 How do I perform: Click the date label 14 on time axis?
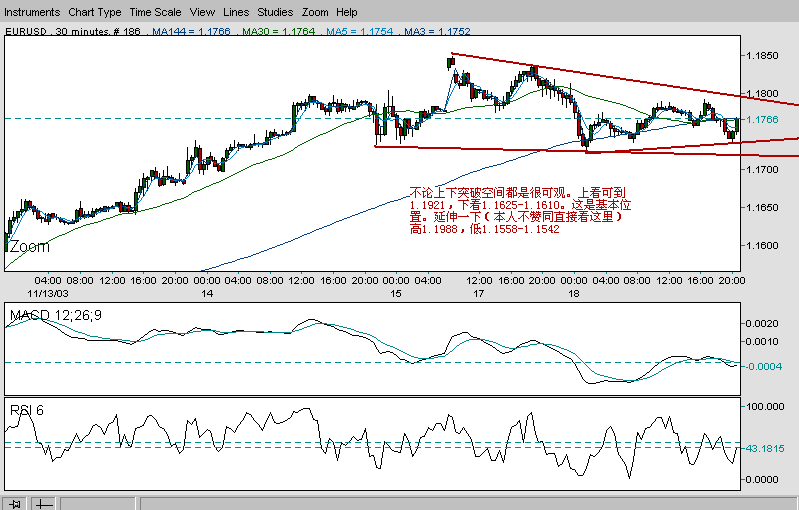pyautogui.click(x=207, y=293)
